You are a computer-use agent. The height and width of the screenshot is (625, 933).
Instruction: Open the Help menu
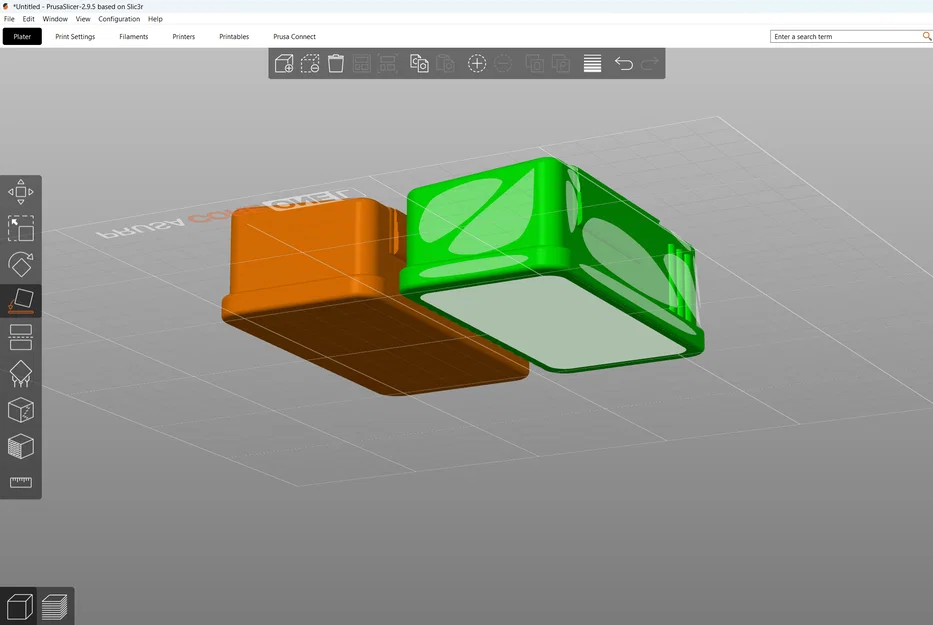[155, 19]
